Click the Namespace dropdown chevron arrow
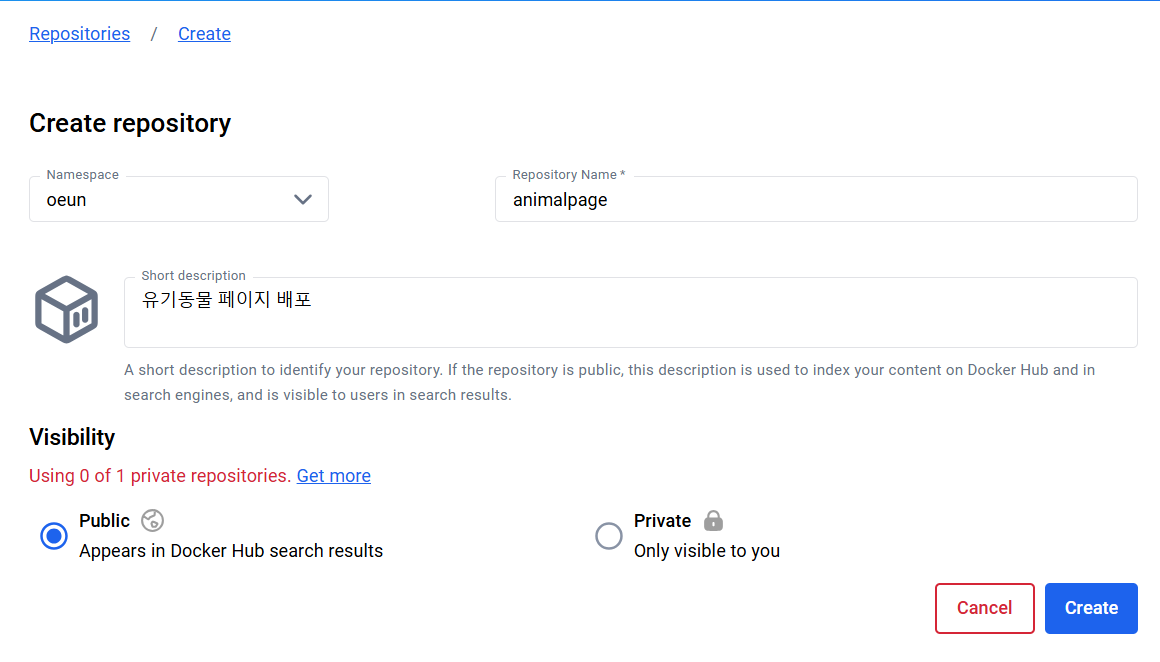This screenshot has width=1160, height=662. (x=303, y=200)
